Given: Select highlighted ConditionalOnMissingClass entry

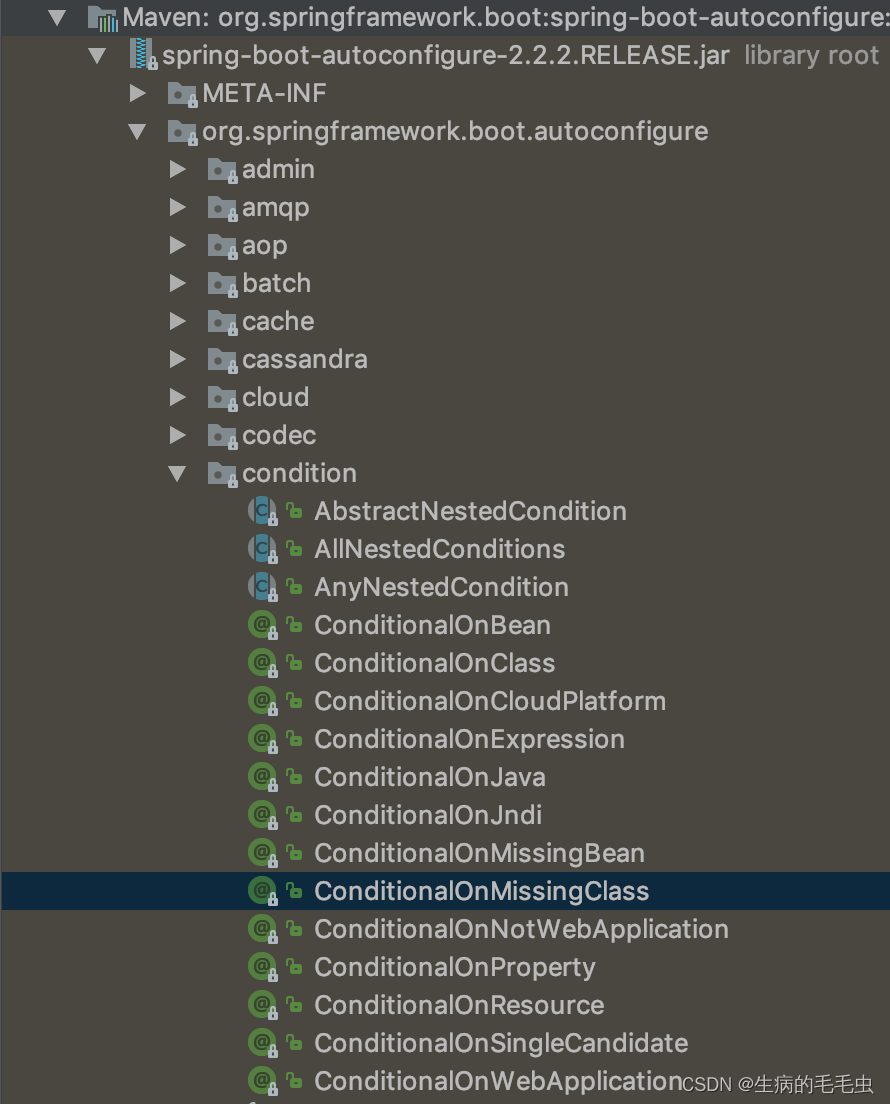Looking at the screenshot, I should 482,891.
